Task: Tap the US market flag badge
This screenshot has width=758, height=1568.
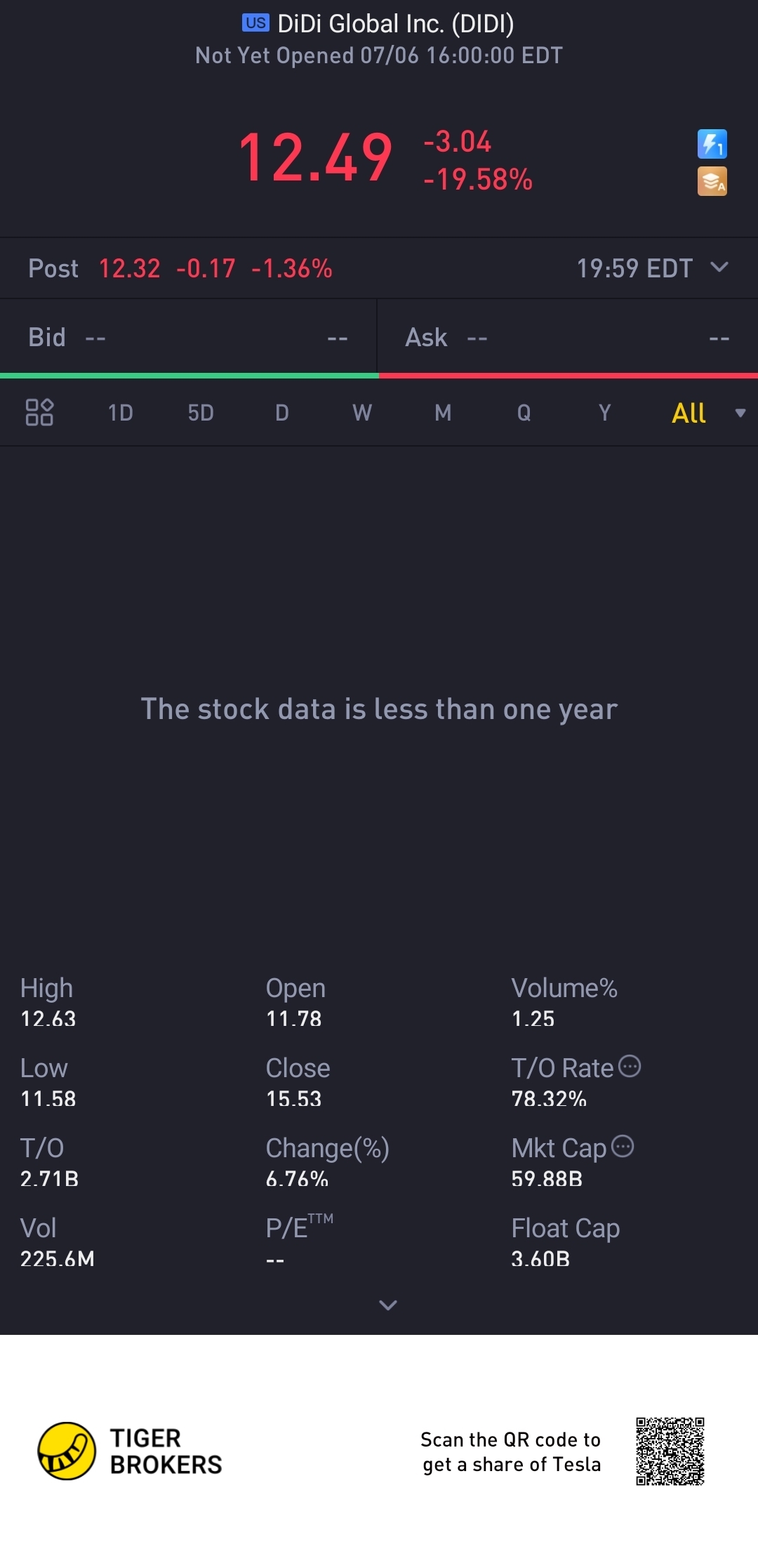Action: 255,23
